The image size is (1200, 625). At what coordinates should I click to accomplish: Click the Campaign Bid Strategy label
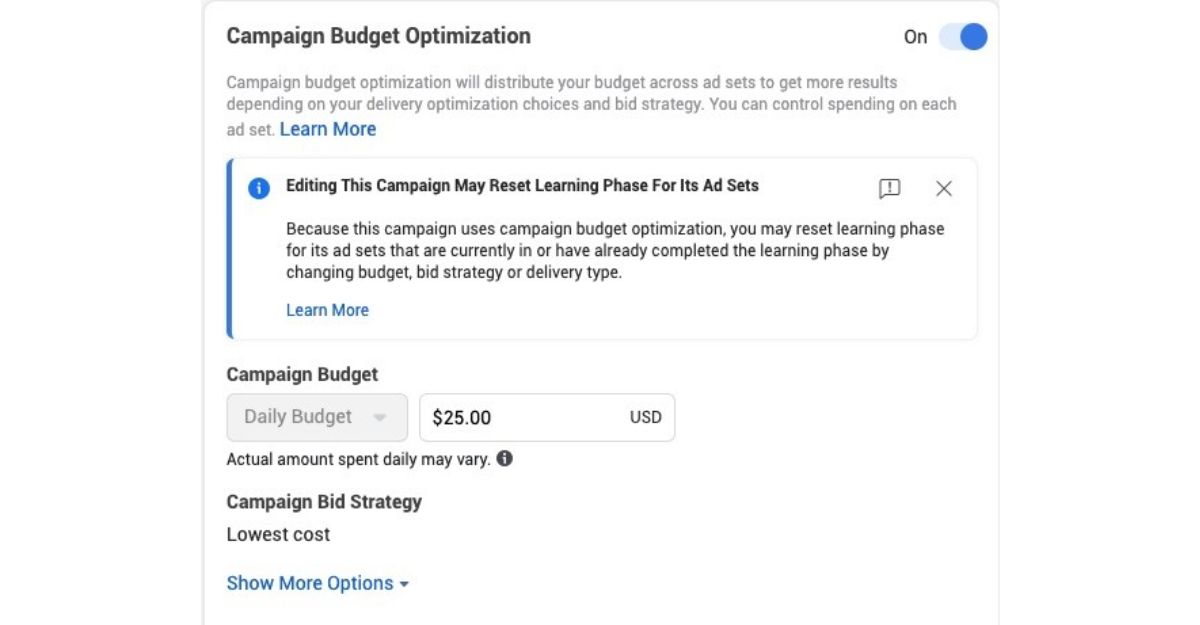pyautogui.click(x=324, y=502)
